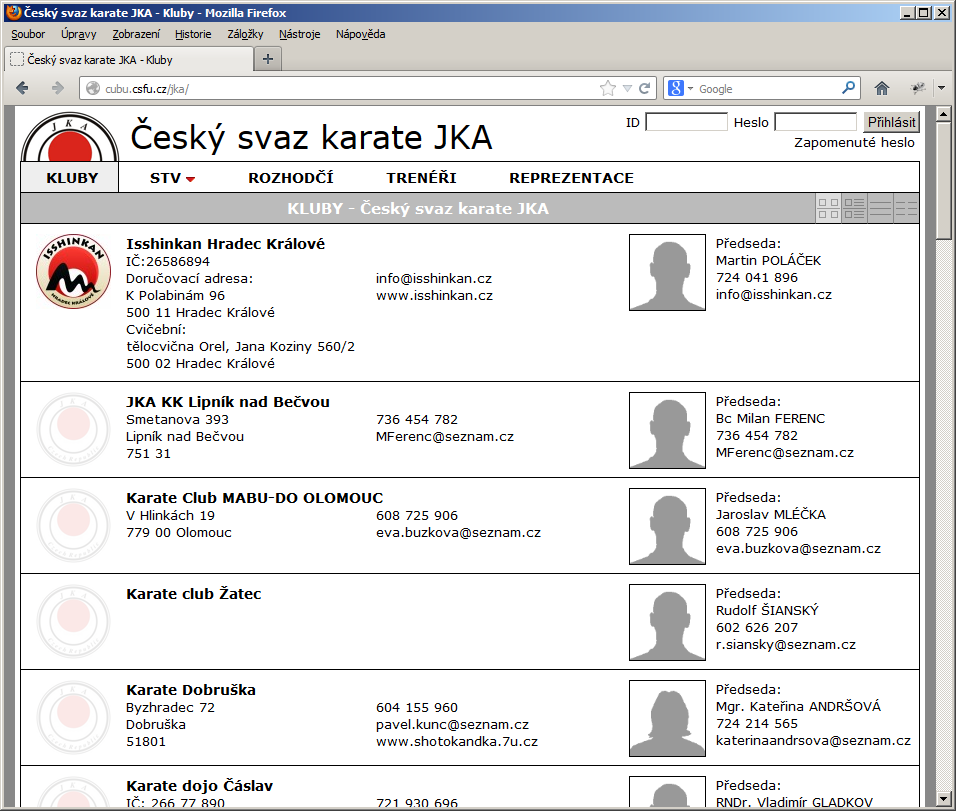Screen dimensions: 956x811
Task: Select the Český svaz karate JKA browser tab
Action: (129, 60)
